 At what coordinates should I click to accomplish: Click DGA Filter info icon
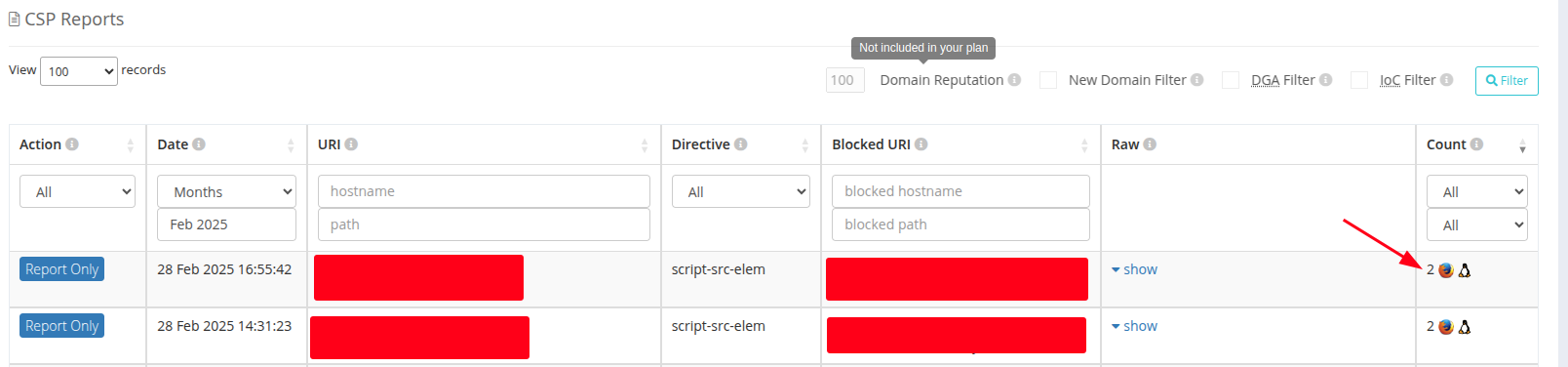[x=1325, y=80]
